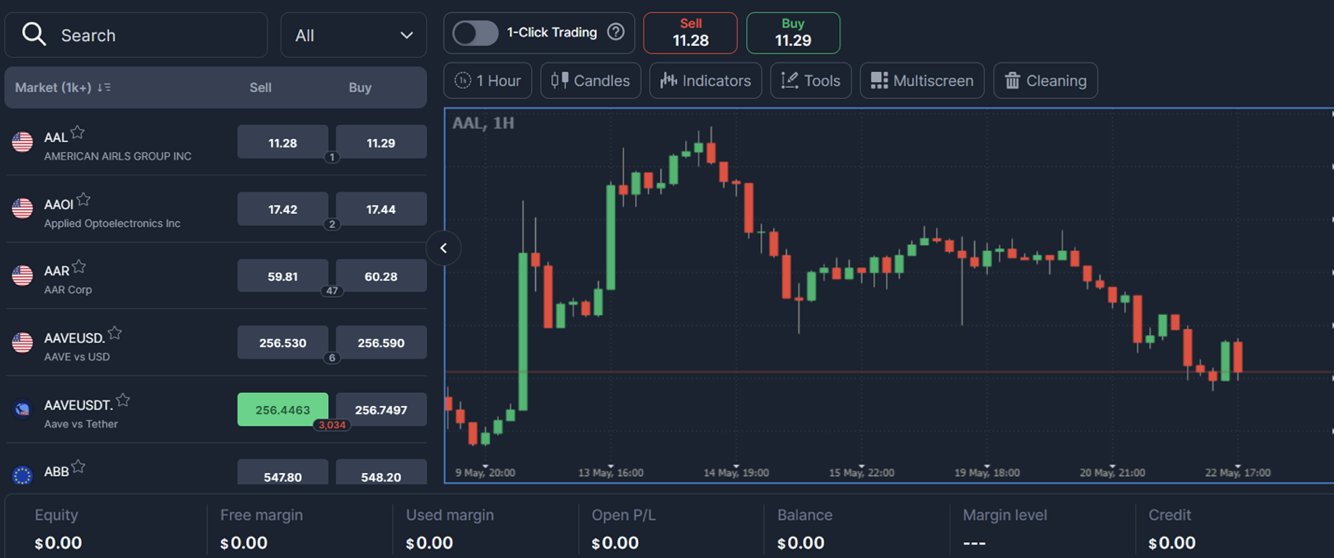This screenshot has height=558, width=1342.
Task: Clear chart with the Cleaning button
Action: click(x=1045, y=81)
